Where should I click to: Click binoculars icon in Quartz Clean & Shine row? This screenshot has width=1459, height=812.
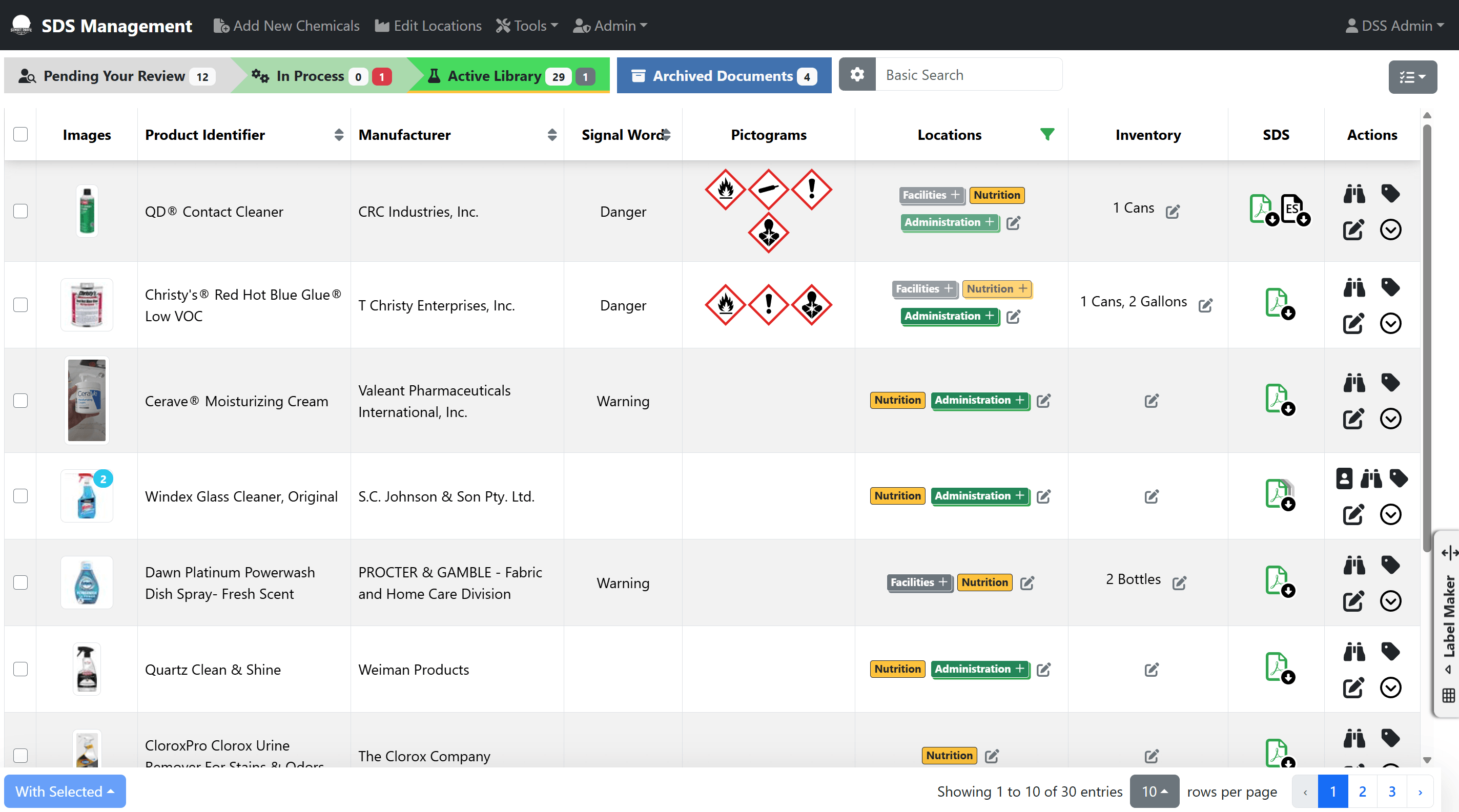[1354, 652]
